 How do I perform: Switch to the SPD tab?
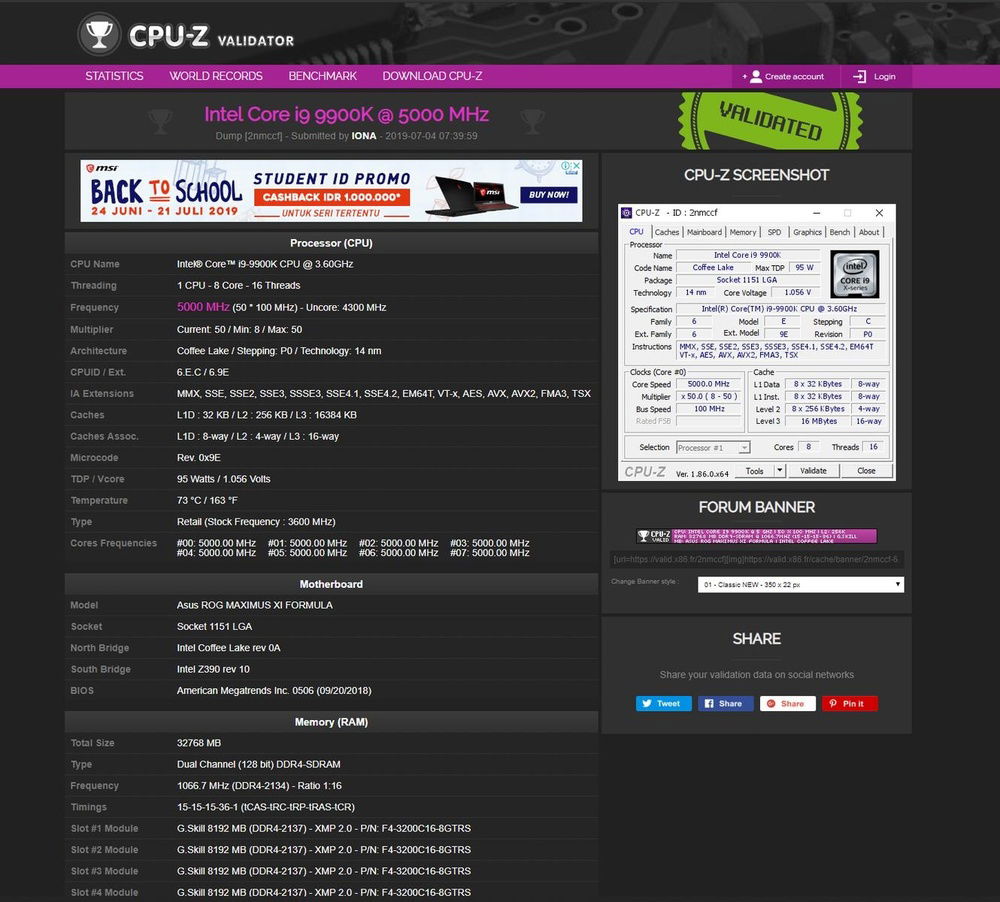(775, 231)
